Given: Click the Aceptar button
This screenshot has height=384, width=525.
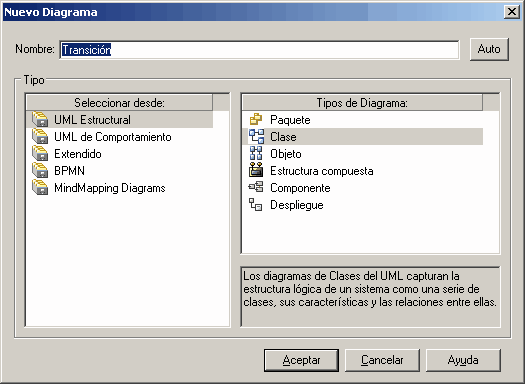Looking at the screenshot, I should pyautogui.click(x=301, y=360).
